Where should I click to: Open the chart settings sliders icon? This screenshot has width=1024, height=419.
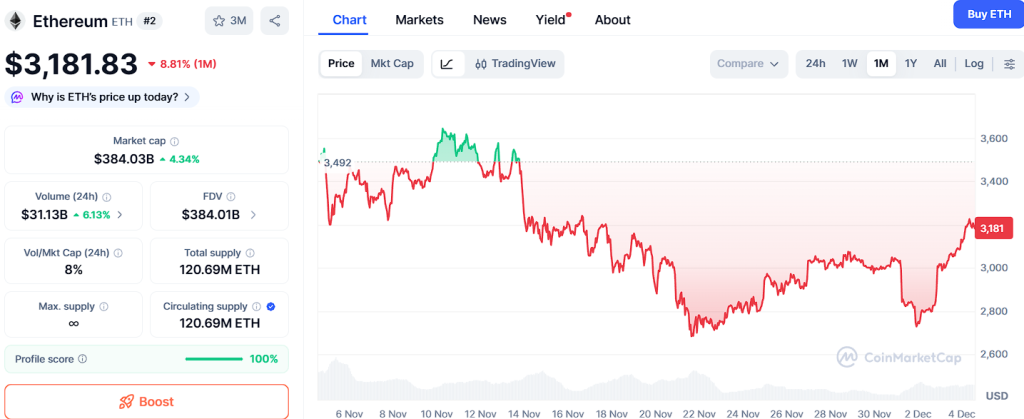(1008, 64)
